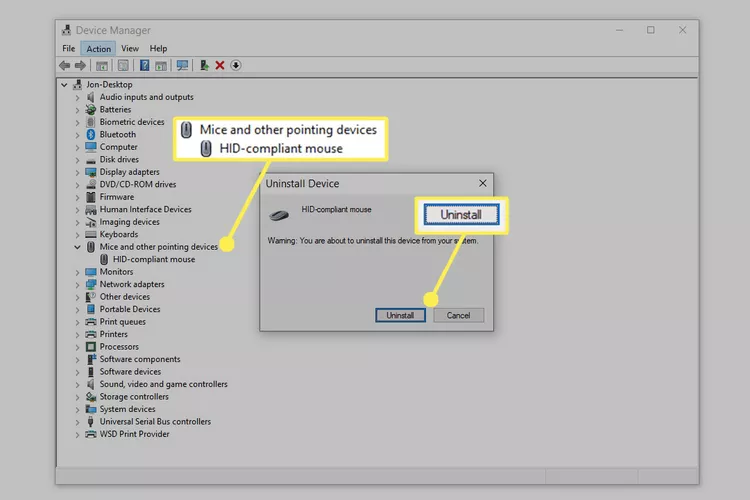This screenshot has height=500, width=750.
Task: Click the Bluetooth icon in the device tree
Action: 91,134
